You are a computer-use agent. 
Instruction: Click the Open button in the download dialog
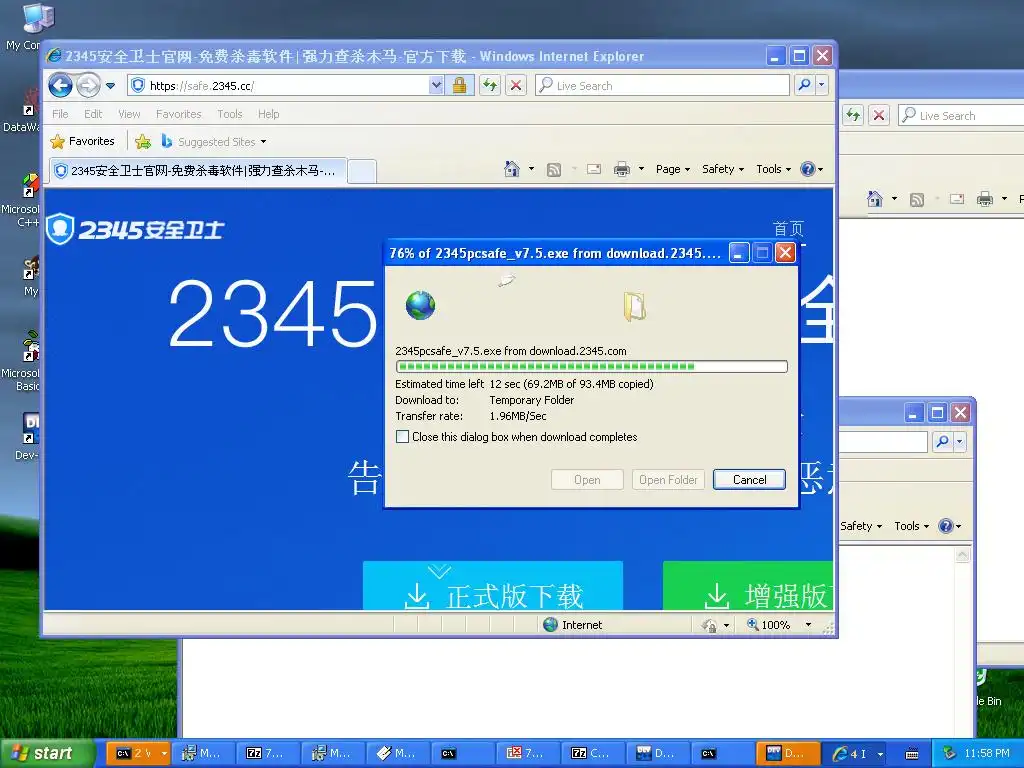587,480
